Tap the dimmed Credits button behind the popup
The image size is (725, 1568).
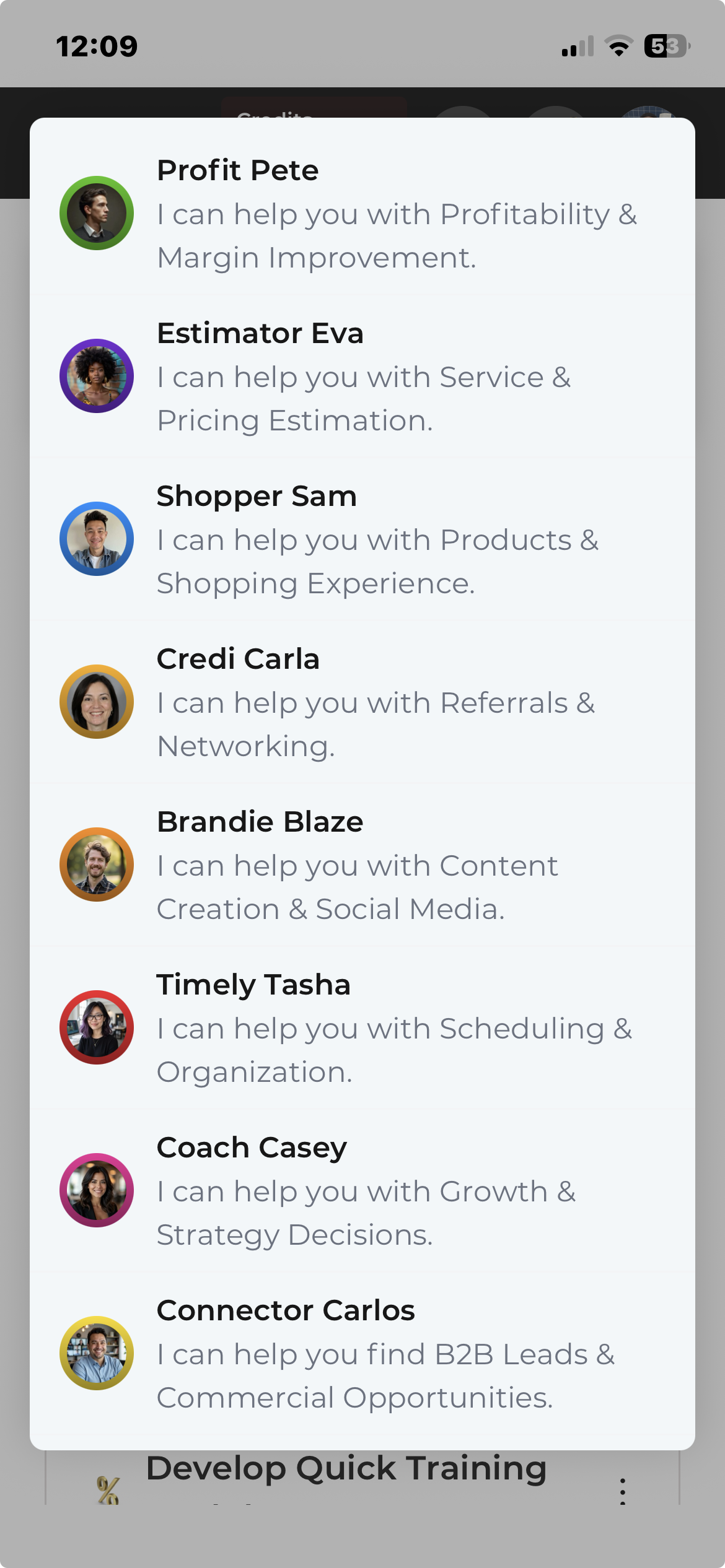(314, 107)
